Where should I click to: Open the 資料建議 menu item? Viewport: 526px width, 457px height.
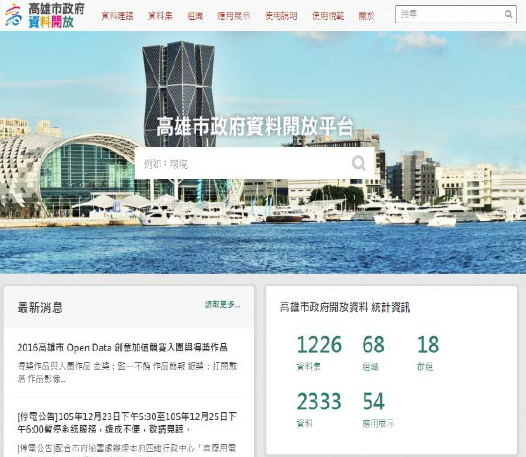tap(117, 16)
